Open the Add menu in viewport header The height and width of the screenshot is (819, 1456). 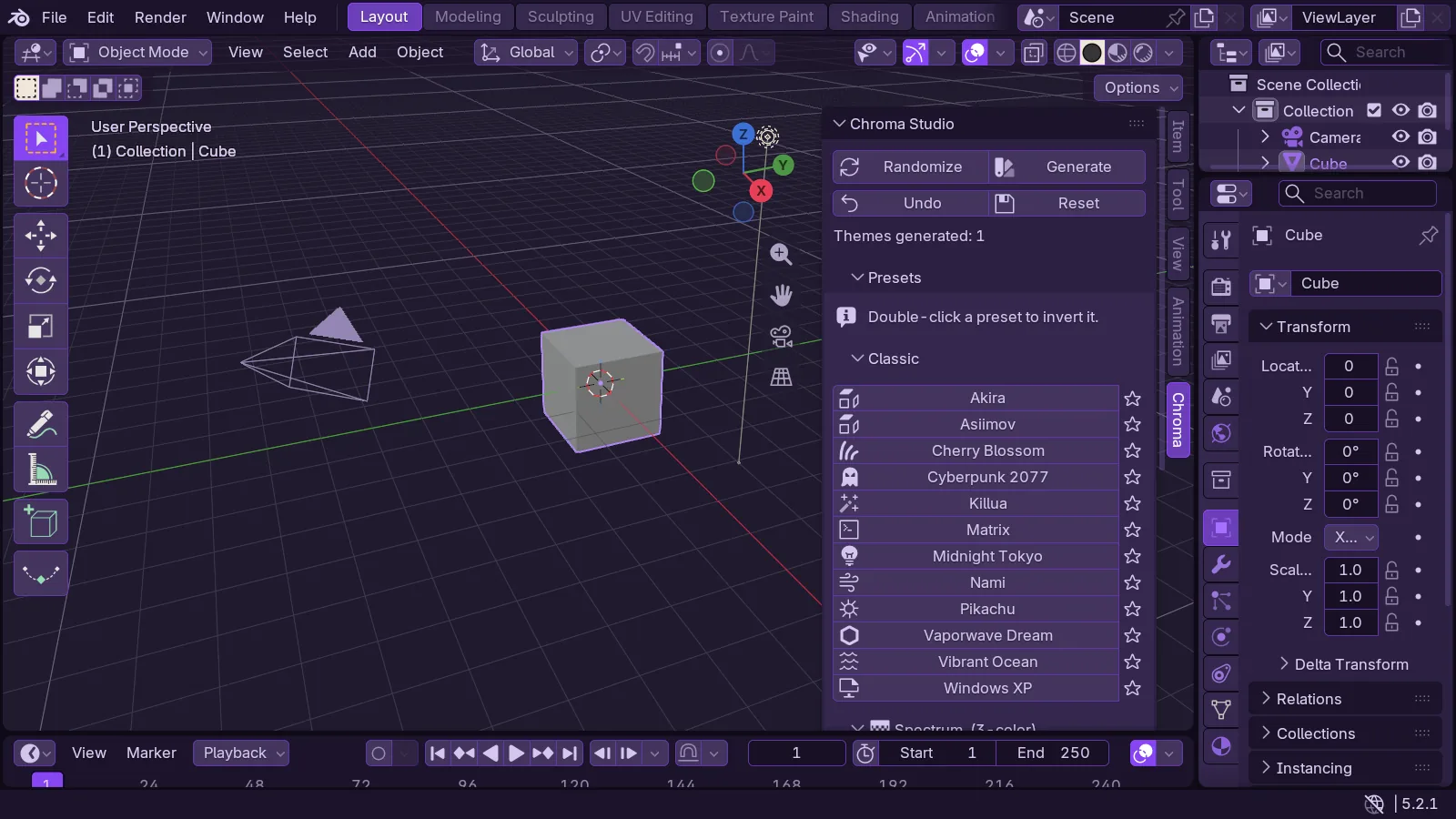pyautogui.click(x=362, y=53)
